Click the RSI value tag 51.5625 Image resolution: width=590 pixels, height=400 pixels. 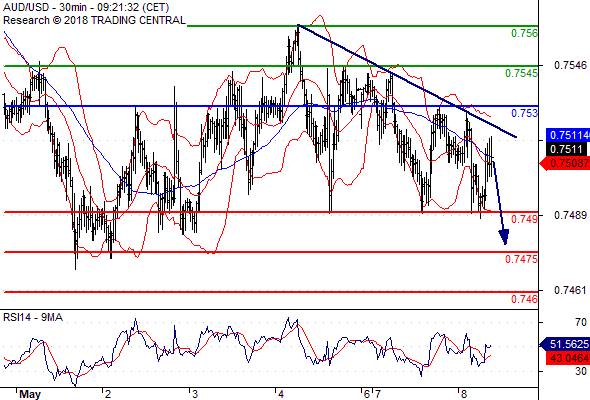pyautogui.click(x=565, y=344)
